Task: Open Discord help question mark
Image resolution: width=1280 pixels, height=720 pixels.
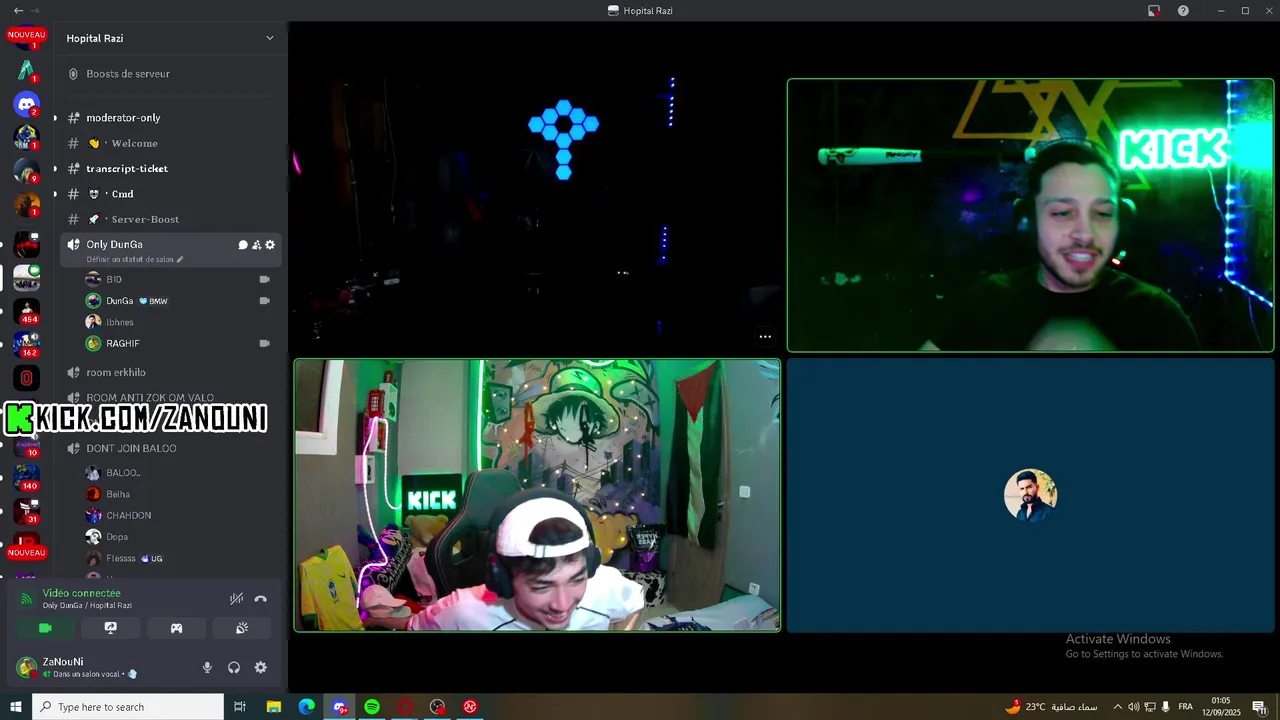Action: (1183, 10)
